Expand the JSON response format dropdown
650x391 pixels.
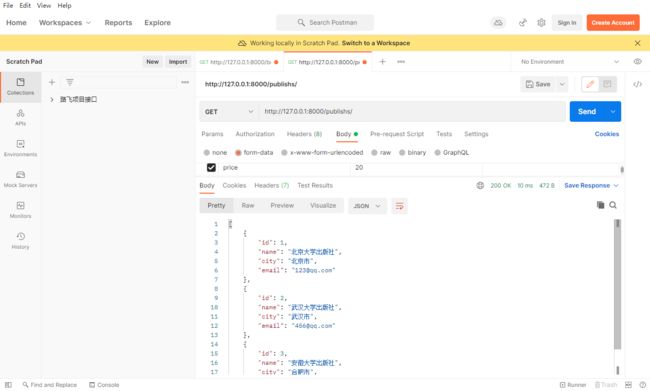367,206
